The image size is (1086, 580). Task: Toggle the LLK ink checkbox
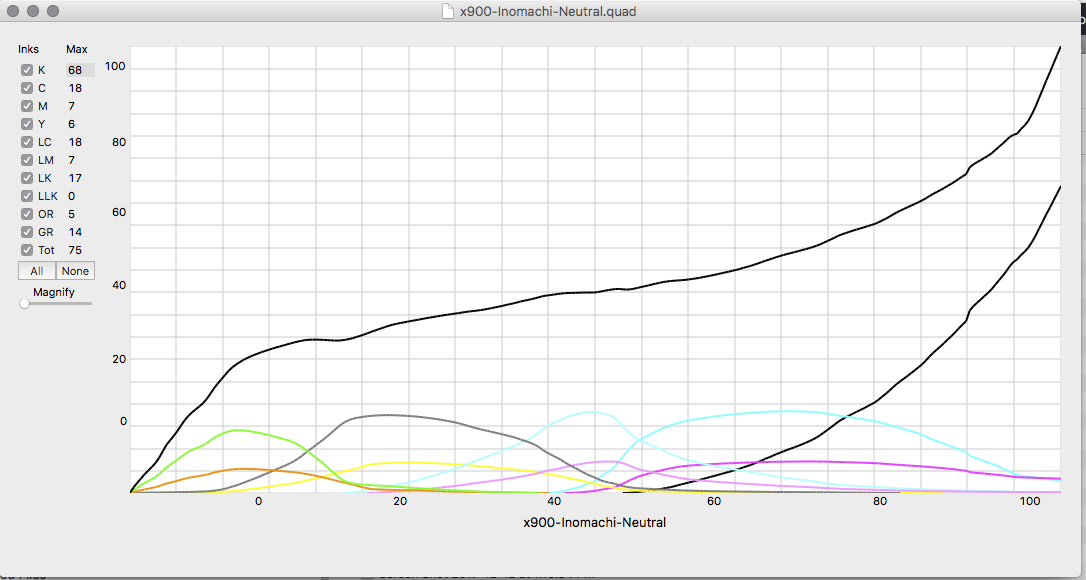(x=27, y=196)
